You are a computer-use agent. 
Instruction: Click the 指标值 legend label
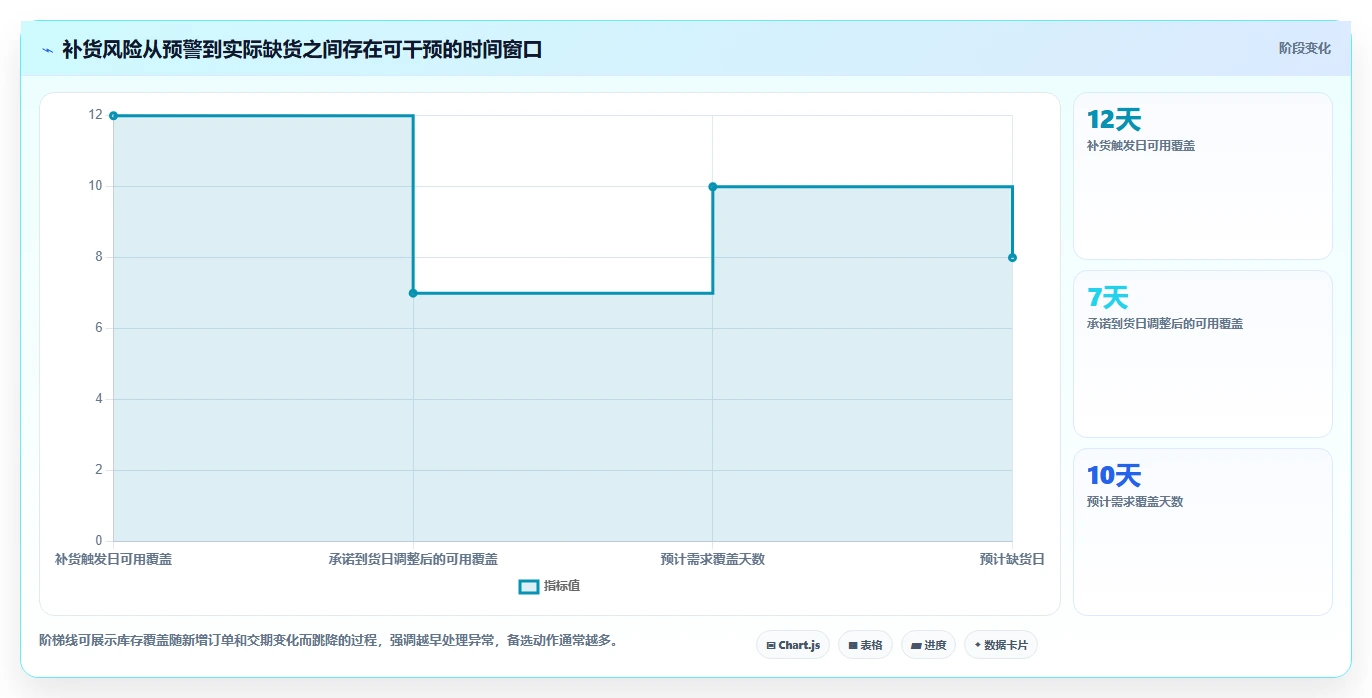tap(562, 586)
